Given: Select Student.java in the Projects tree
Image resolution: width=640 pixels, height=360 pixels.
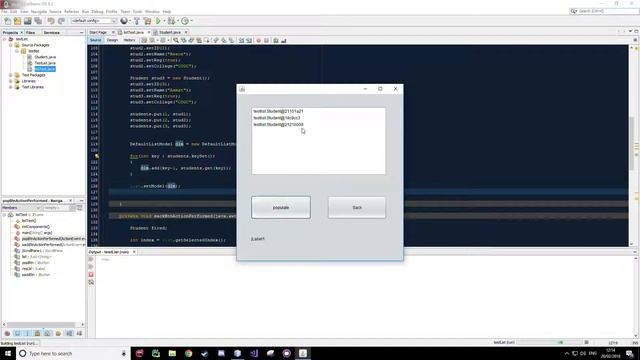Looking at the screenshot, I should coord(45,57).
